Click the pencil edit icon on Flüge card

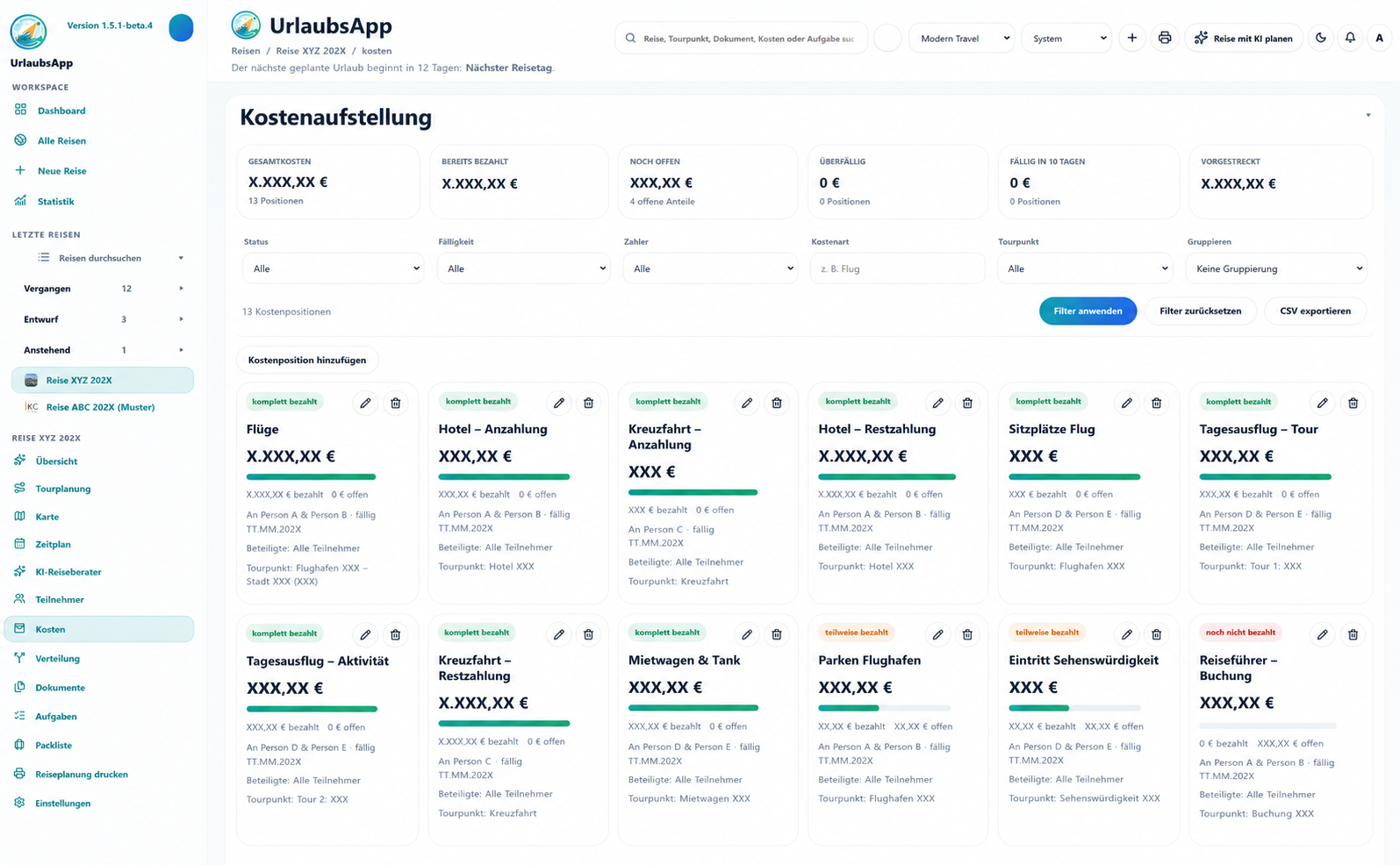365,403
